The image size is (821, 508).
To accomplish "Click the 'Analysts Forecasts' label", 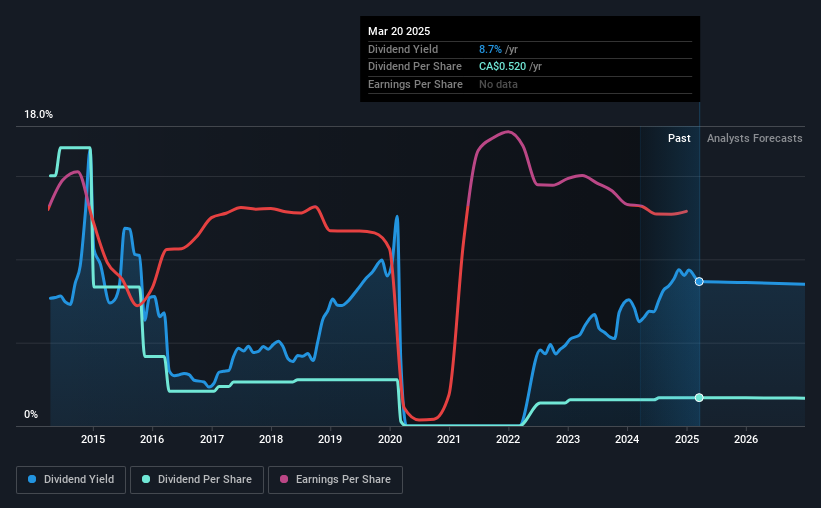I will coord(755,138).
